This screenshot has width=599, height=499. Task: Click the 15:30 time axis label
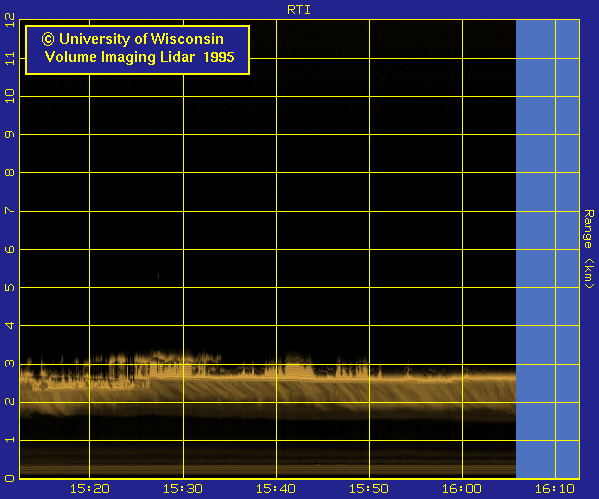pos(183,489)
